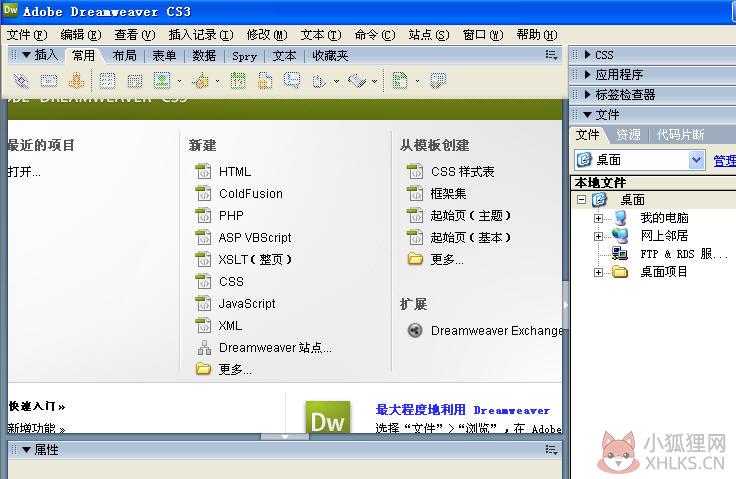Screen dimensions: 736x479
Task: Create new PHP document
Action: (231, 216)
